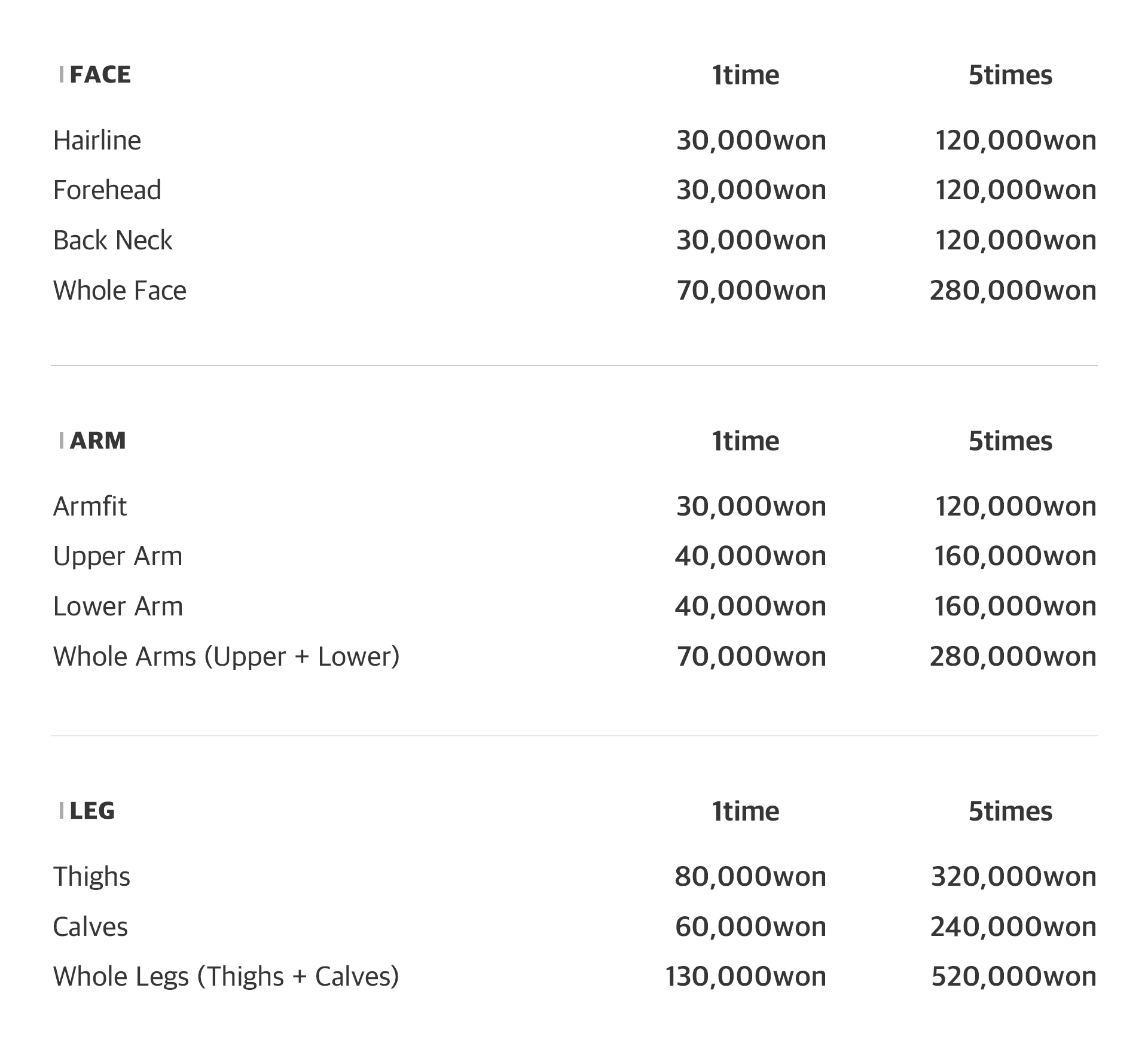This screenshot has width=1148, height=1058.
Task: Select the Hairline treatment row label
Action: [x=97, y=141]
